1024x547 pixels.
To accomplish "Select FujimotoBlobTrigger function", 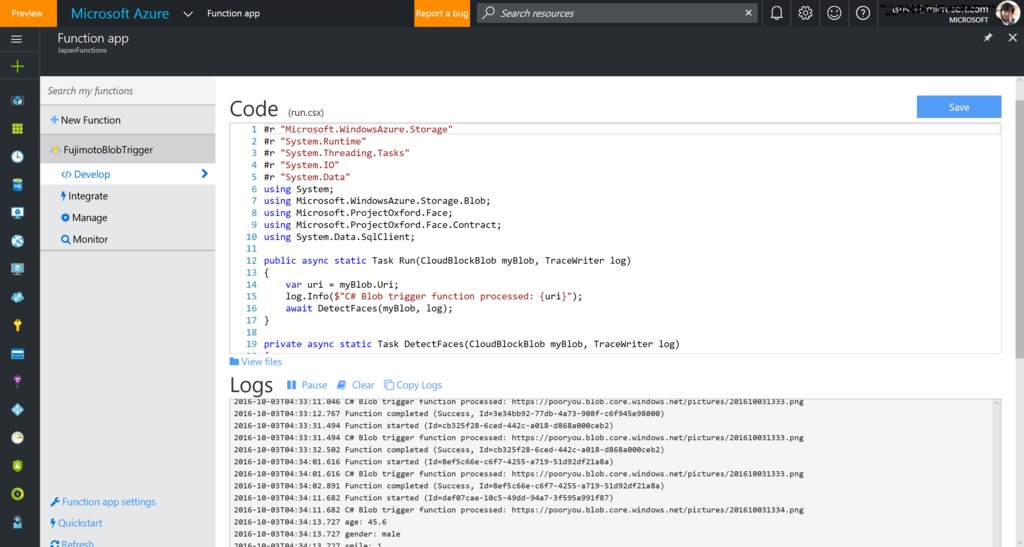I will click(x=128, y=149).
